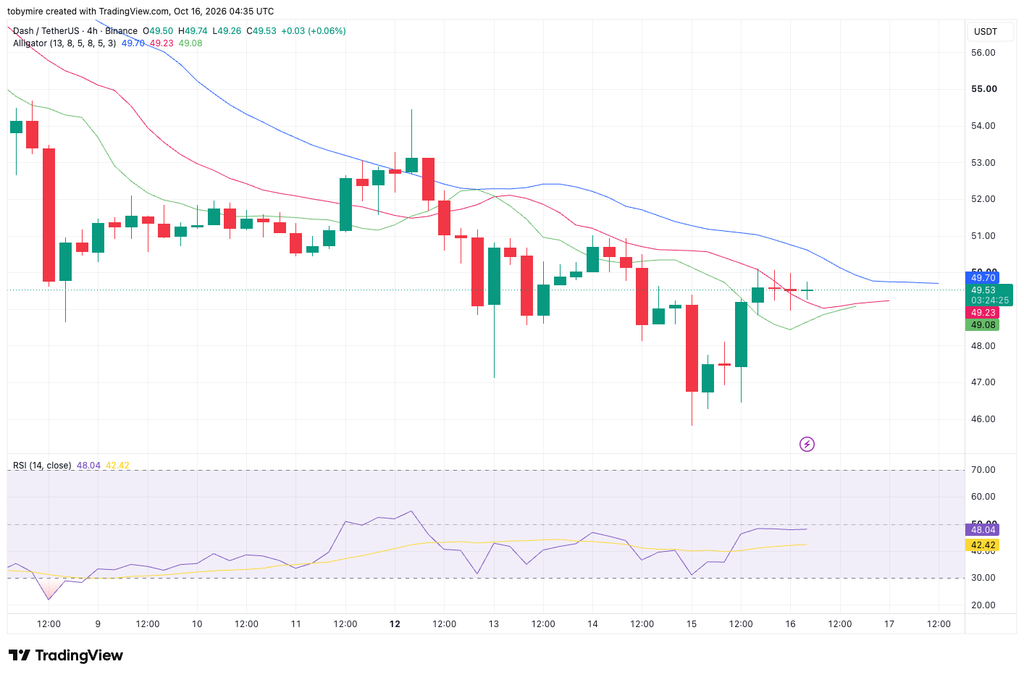Click the 30.00 RSI axis label
This screenshot has width=1024, height=677.
click(983, 578)
